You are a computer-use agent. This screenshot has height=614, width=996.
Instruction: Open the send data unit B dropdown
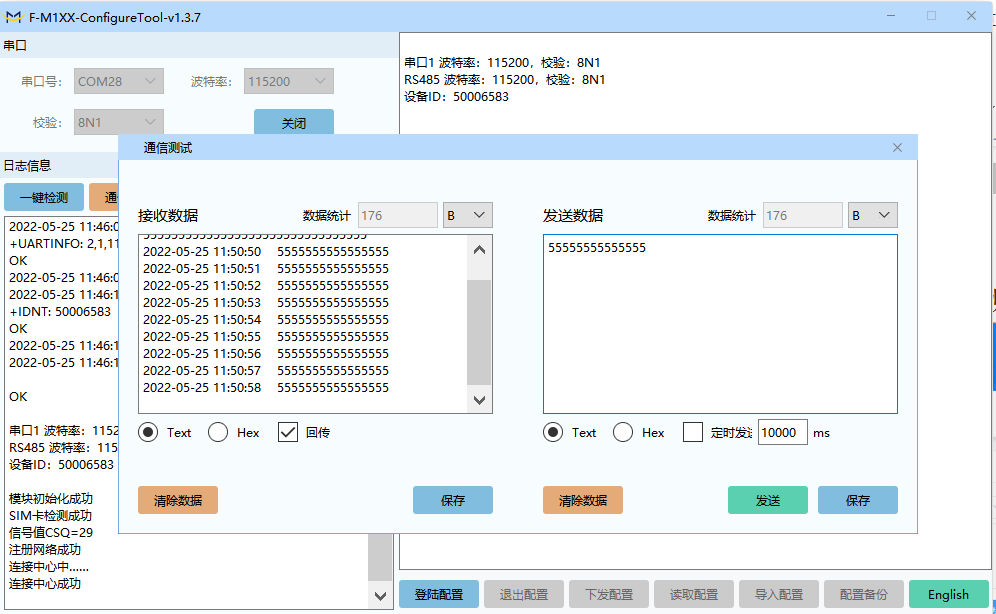[x=873, y=215]
